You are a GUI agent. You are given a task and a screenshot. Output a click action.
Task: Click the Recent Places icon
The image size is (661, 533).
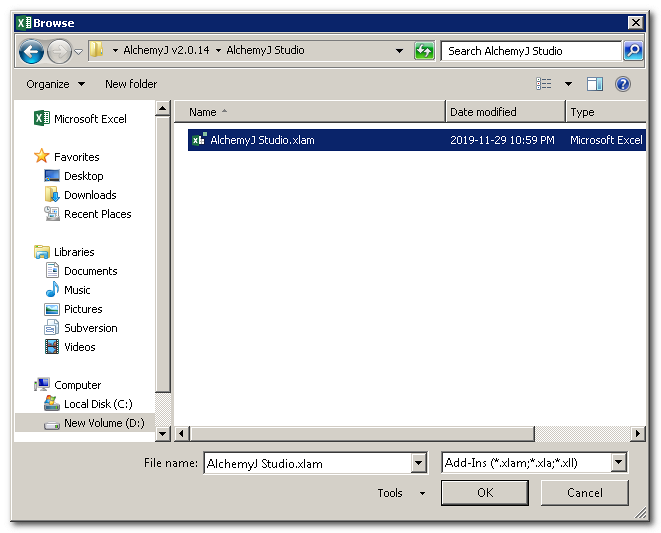point(52,213)
